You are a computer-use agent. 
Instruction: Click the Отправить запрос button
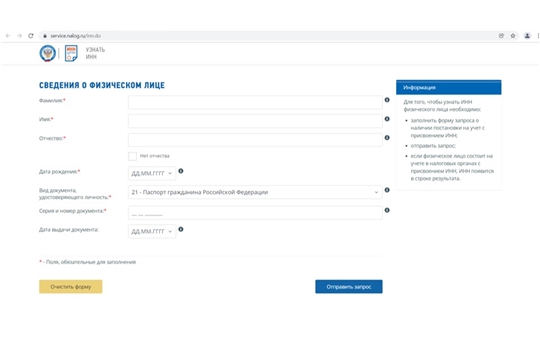[349, 287]
